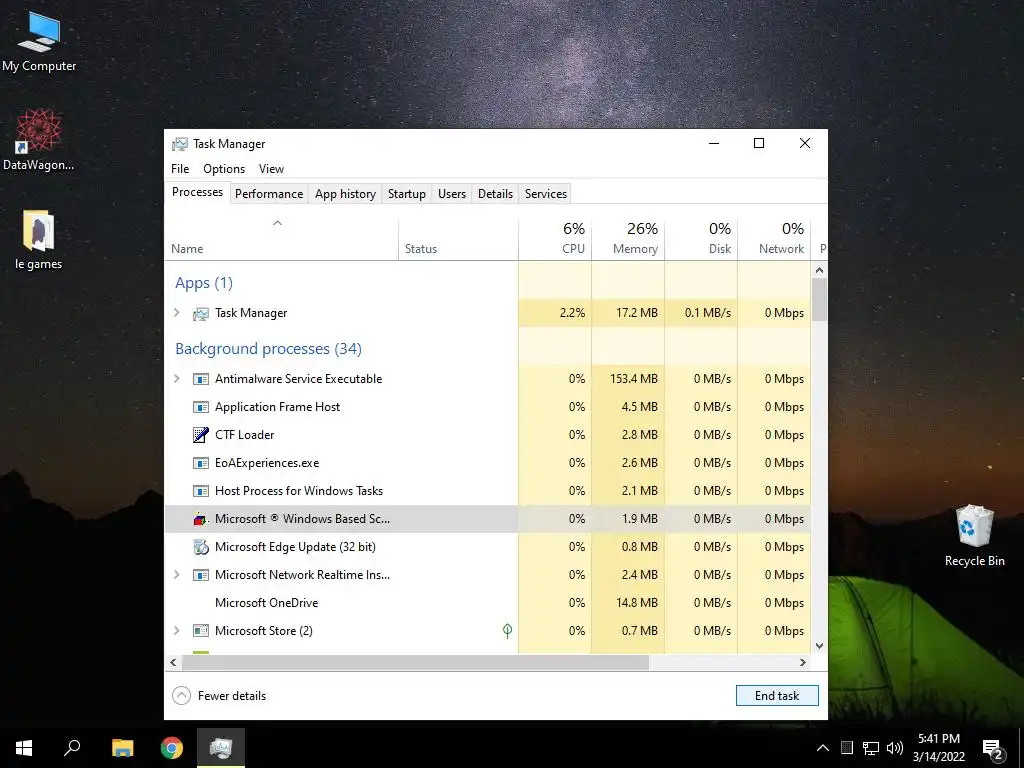This screenshot has height=768, width=1024.
Task: Click the CTF Loader pen icon
Action: click(x=200, y=435)
